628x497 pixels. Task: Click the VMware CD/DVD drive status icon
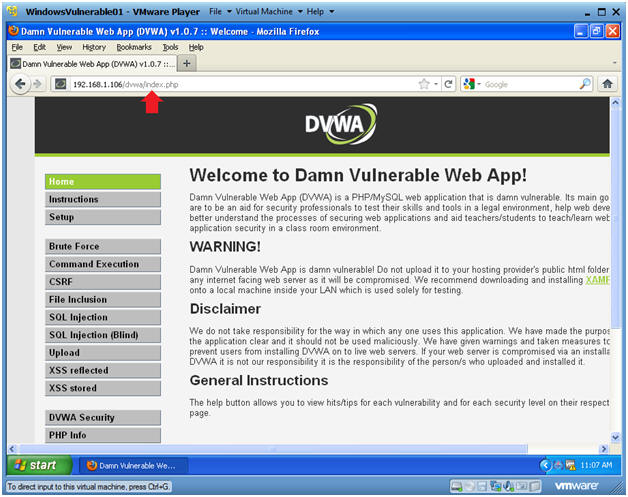pyautogui.click(x=469, y=486)
